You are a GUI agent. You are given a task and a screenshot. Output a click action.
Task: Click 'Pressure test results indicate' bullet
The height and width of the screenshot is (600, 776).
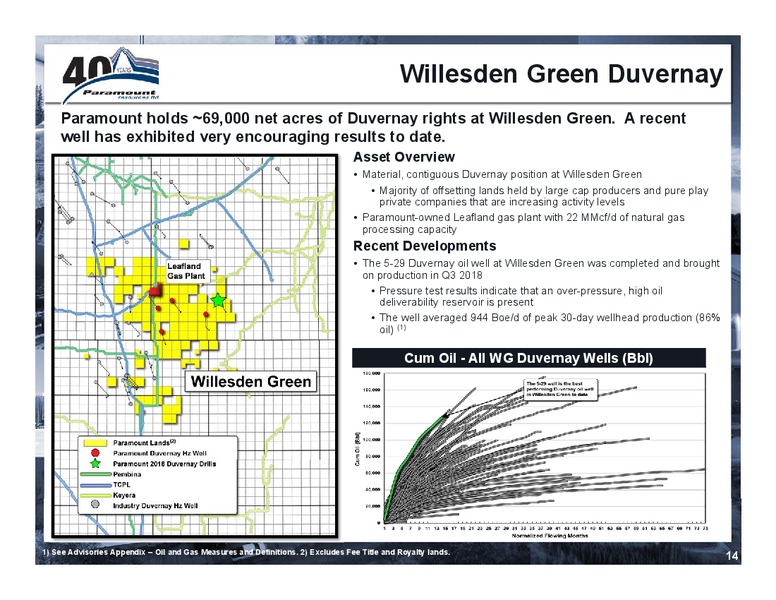click(521, 296)
